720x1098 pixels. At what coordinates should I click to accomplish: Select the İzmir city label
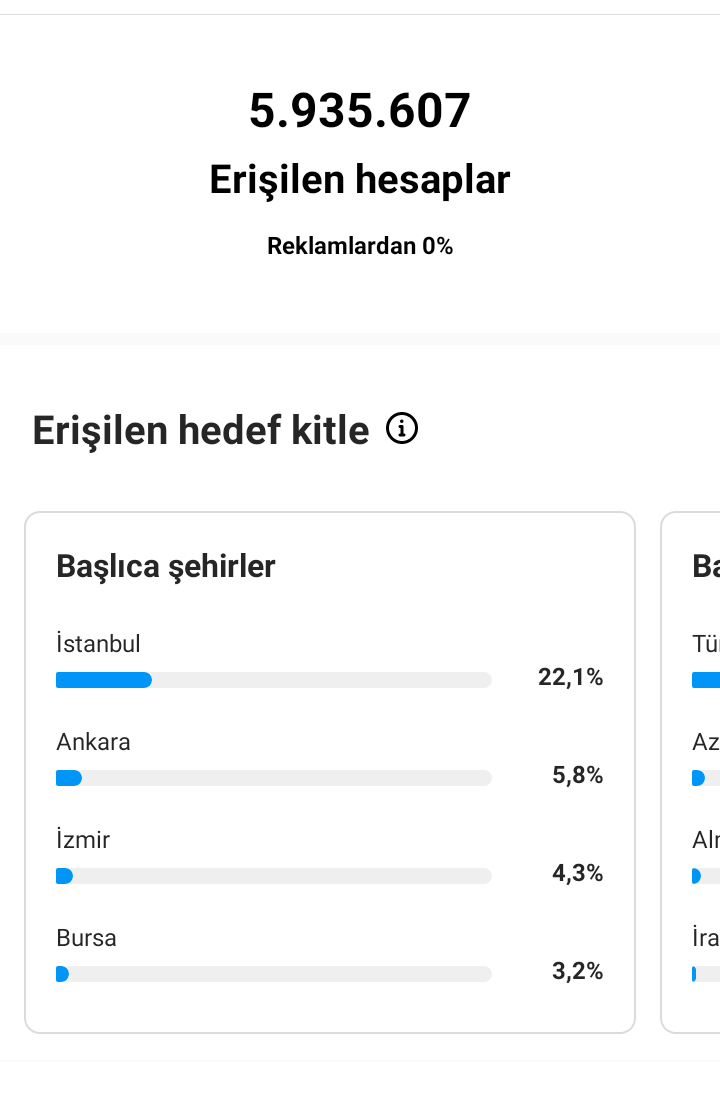(x=83, y=840)
